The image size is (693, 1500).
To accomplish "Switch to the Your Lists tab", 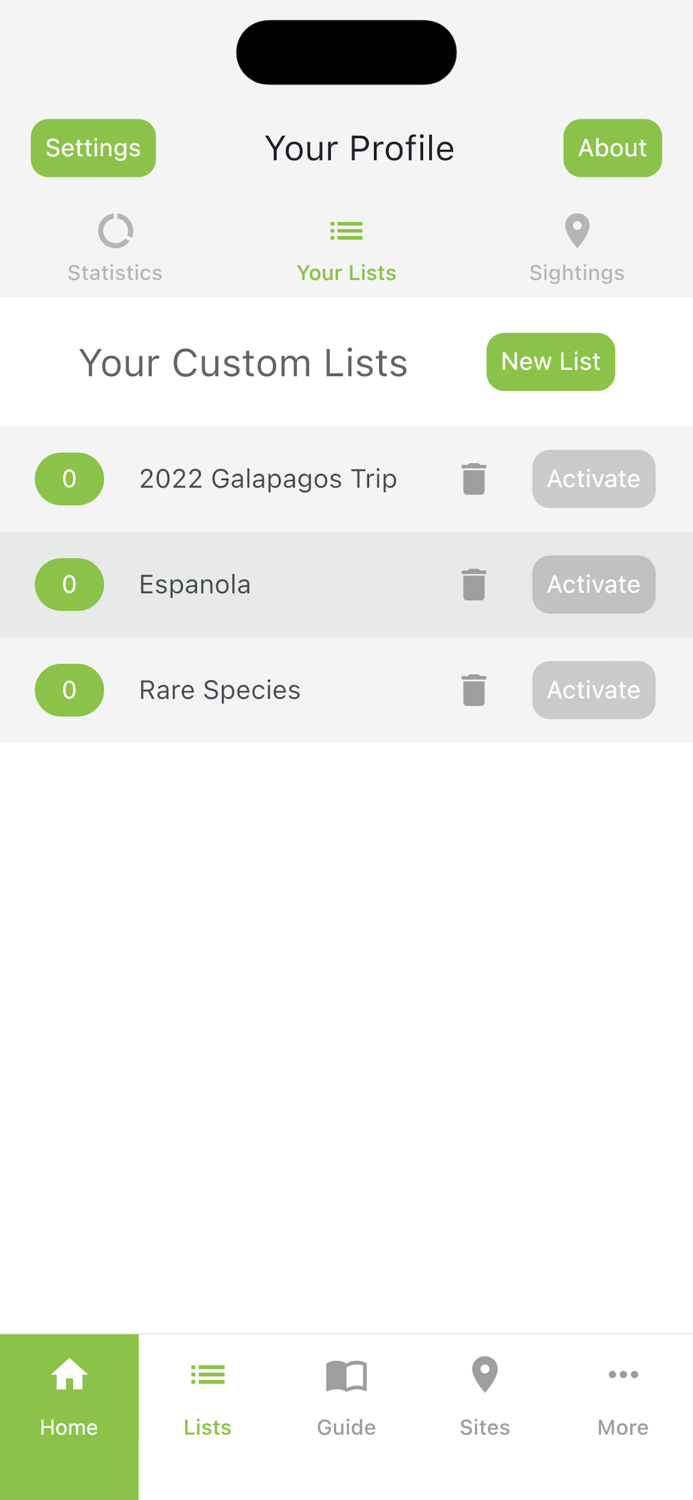I will (346, 247).
